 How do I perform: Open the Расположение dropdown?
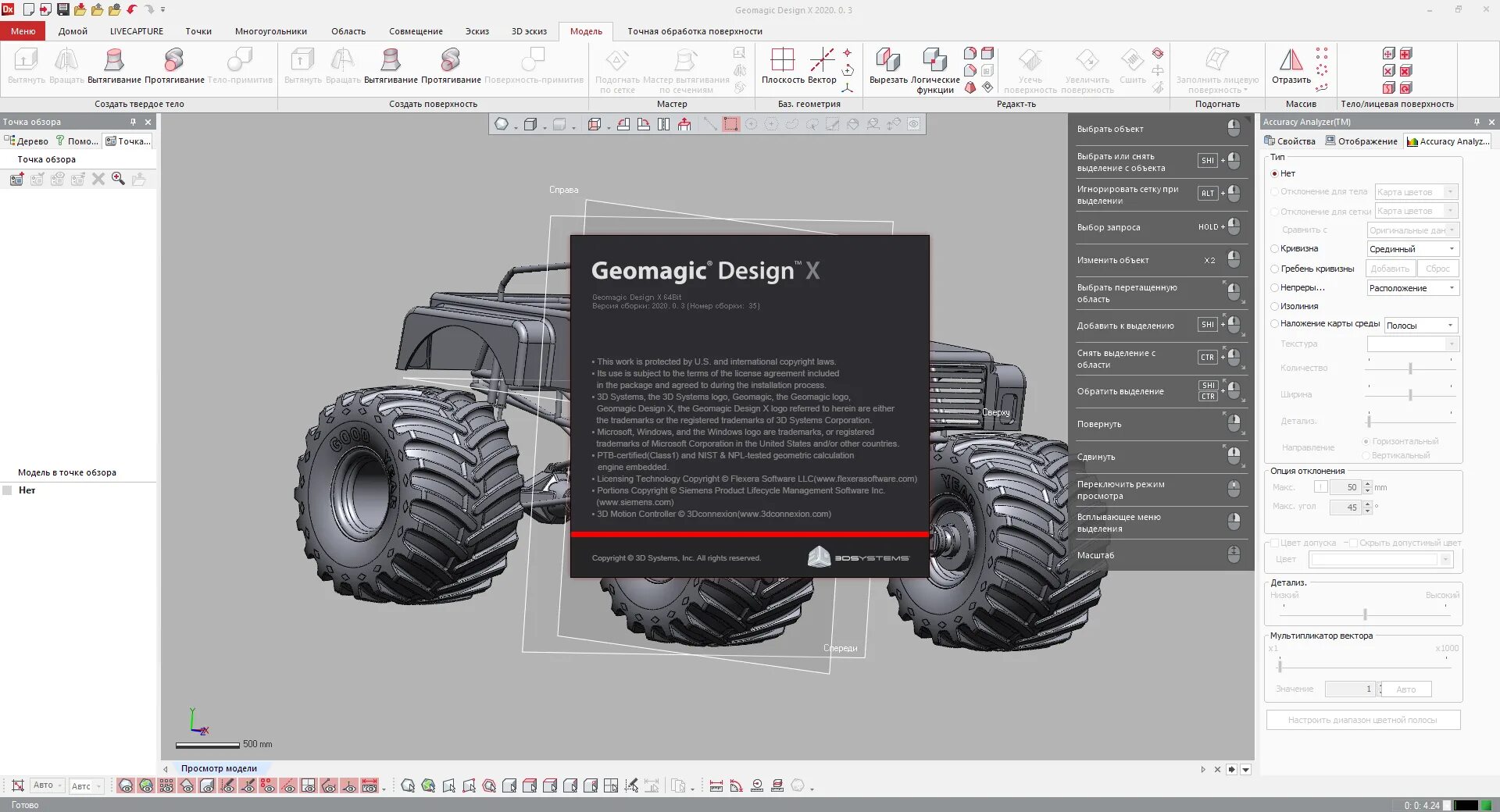(1412, 288)
